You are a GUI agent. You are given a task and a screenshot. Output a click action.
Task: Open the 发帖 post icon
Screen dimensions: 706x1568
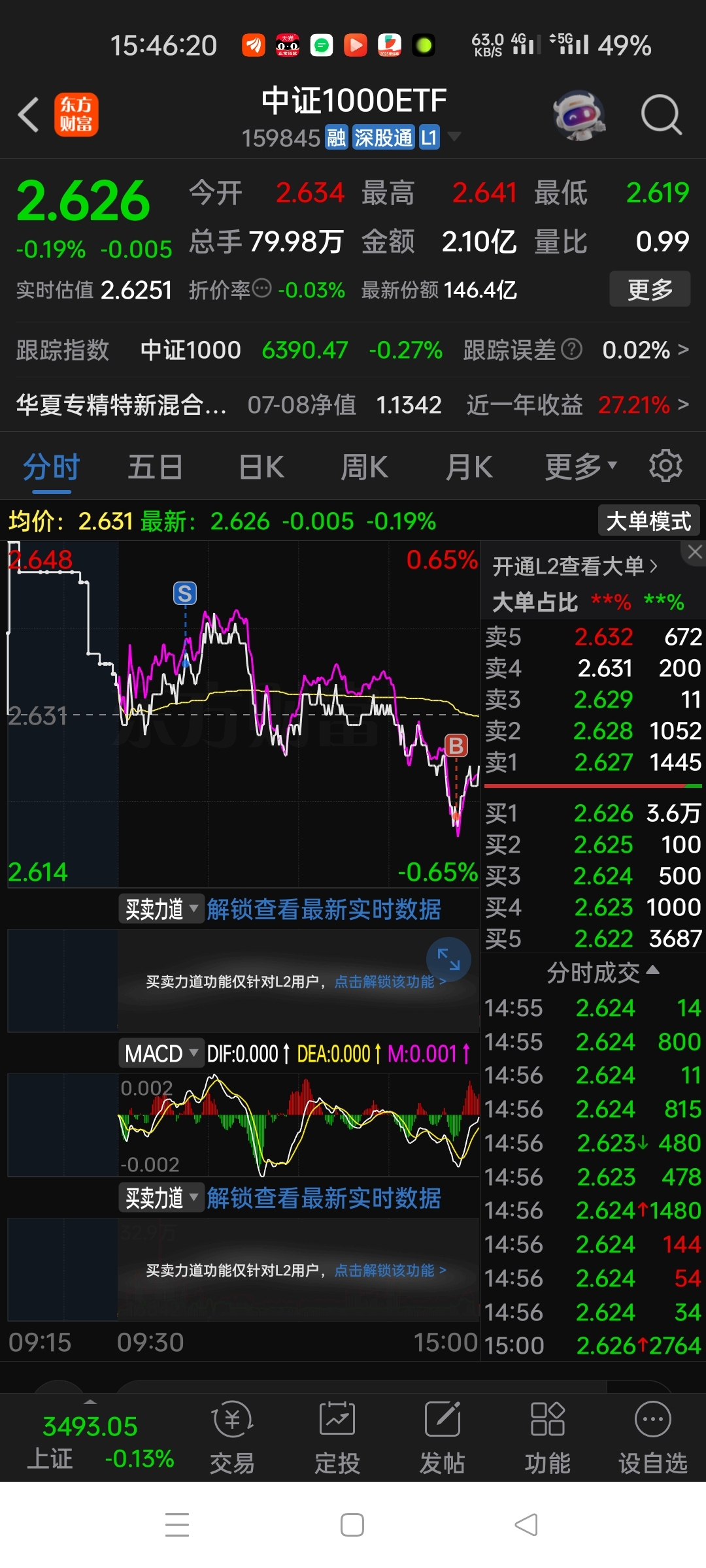pyautogui.click(x=443, y=1438)
